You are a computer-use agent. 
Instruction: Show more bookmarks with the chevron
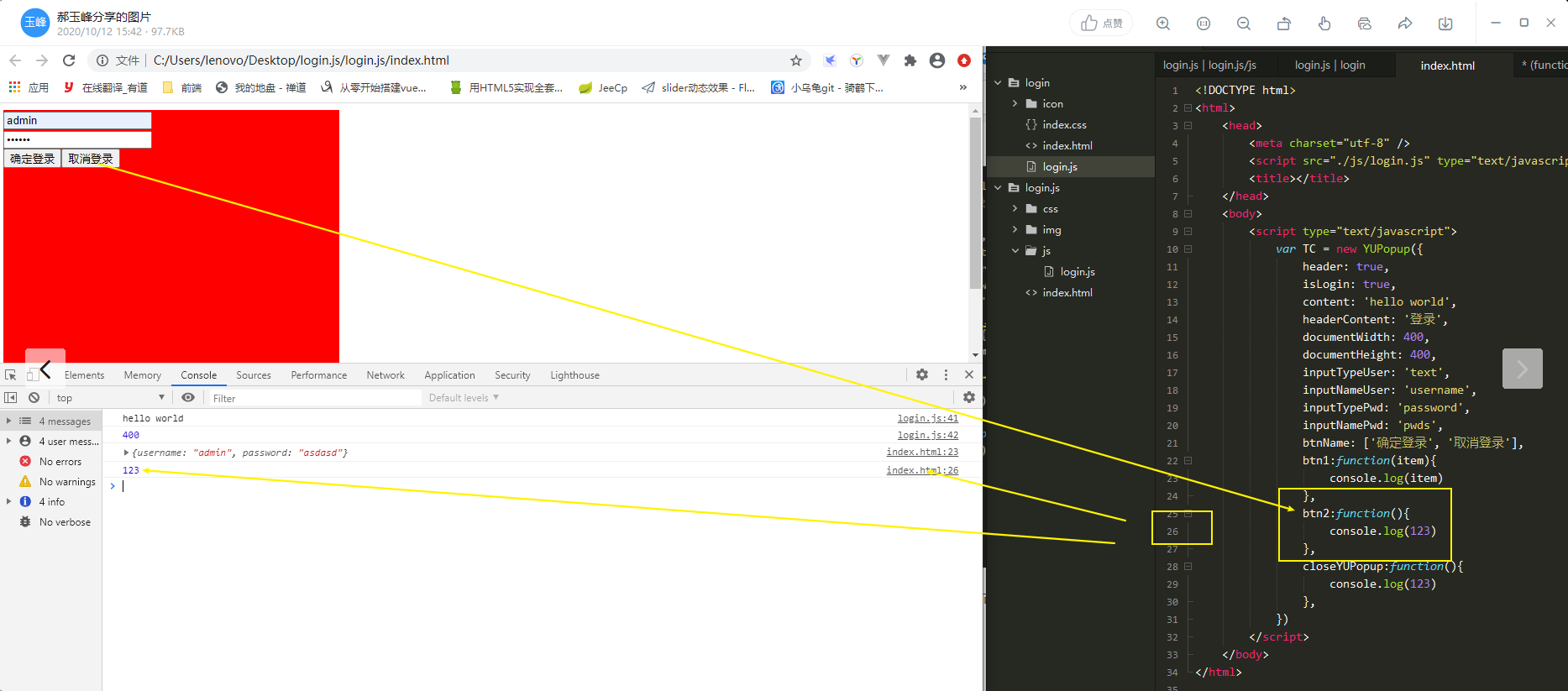962,87
